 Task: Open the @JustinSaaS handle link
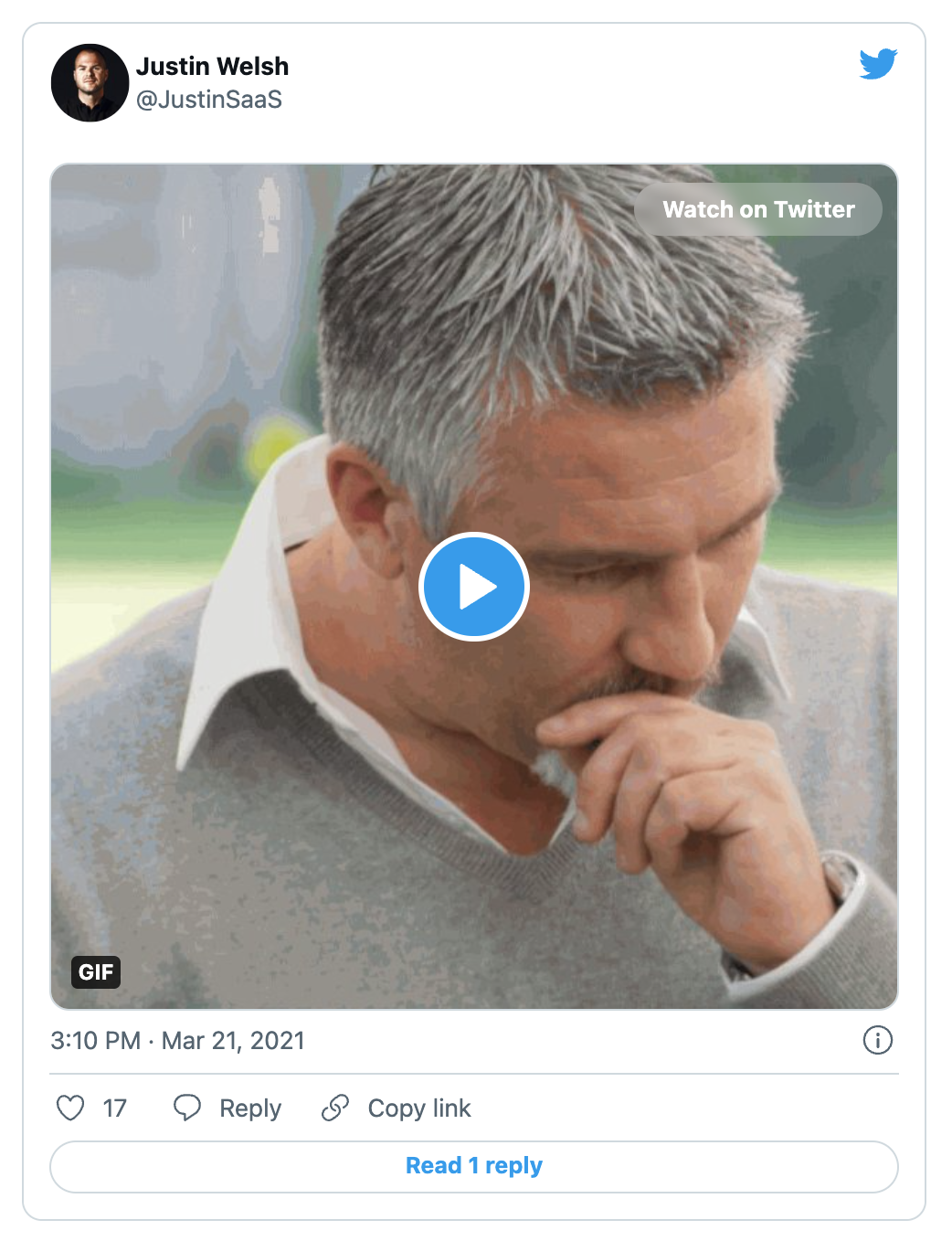209,100
